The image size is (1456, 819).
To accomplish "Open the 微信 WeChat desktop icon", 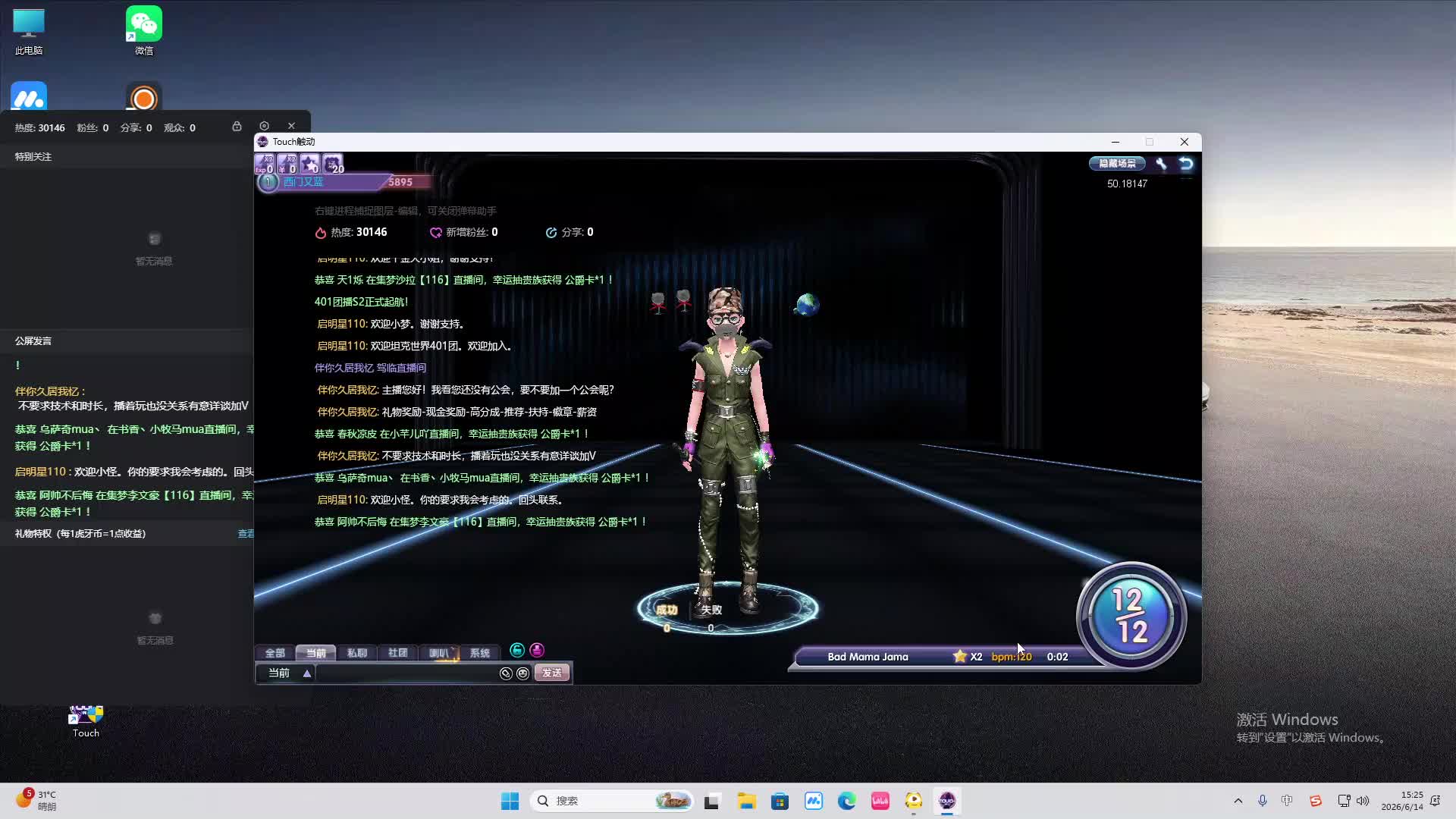I will (144, 32).
